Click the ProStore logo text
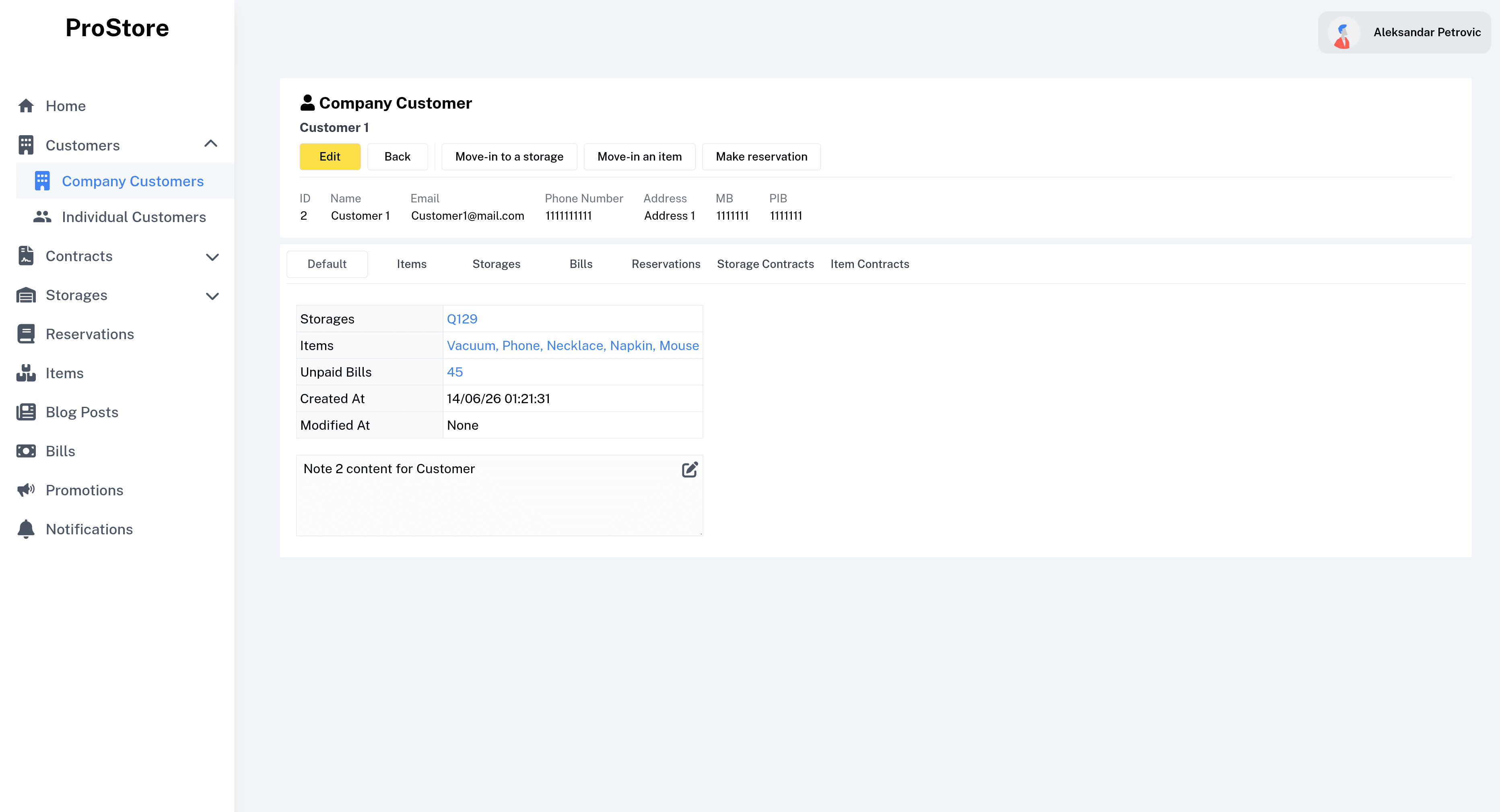Viewport: 1500px width, 812px height. tap(117, 27)
